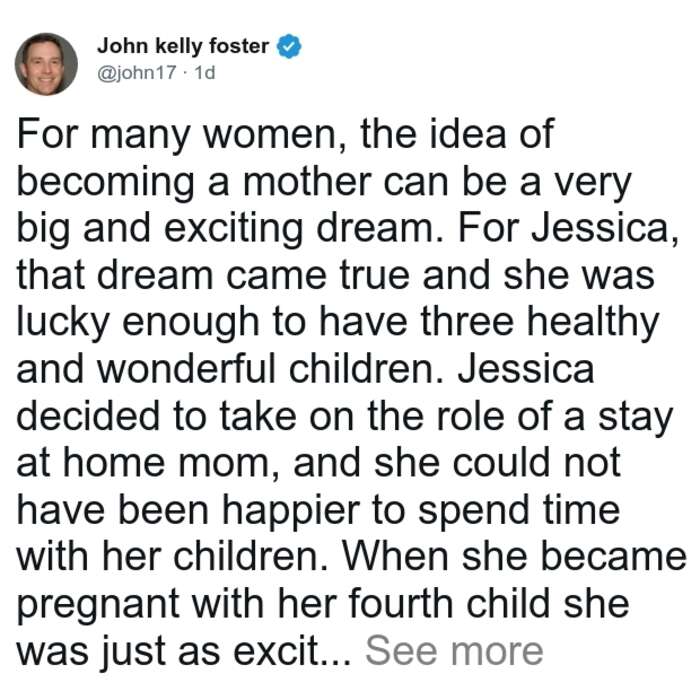Click the dot separator before 1d
The height and width of the screenshot is (700, 700).
pyautogui.click(x=186, y=73)
